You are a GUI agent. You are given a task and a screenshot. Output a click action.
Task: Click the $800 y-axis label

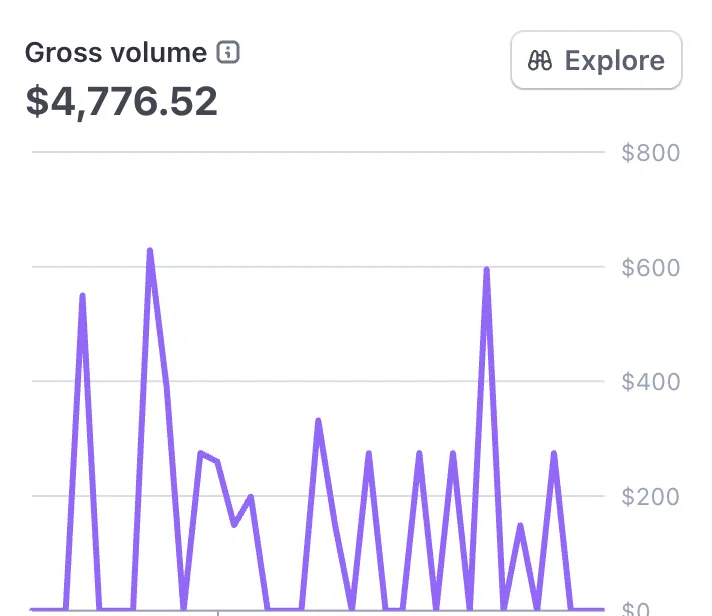tap(650, 153)
